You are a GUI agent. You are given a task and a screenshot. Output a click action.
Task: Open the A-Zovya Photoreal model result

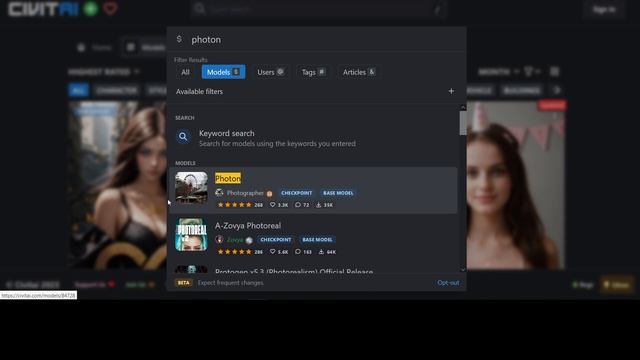point(313,237)
